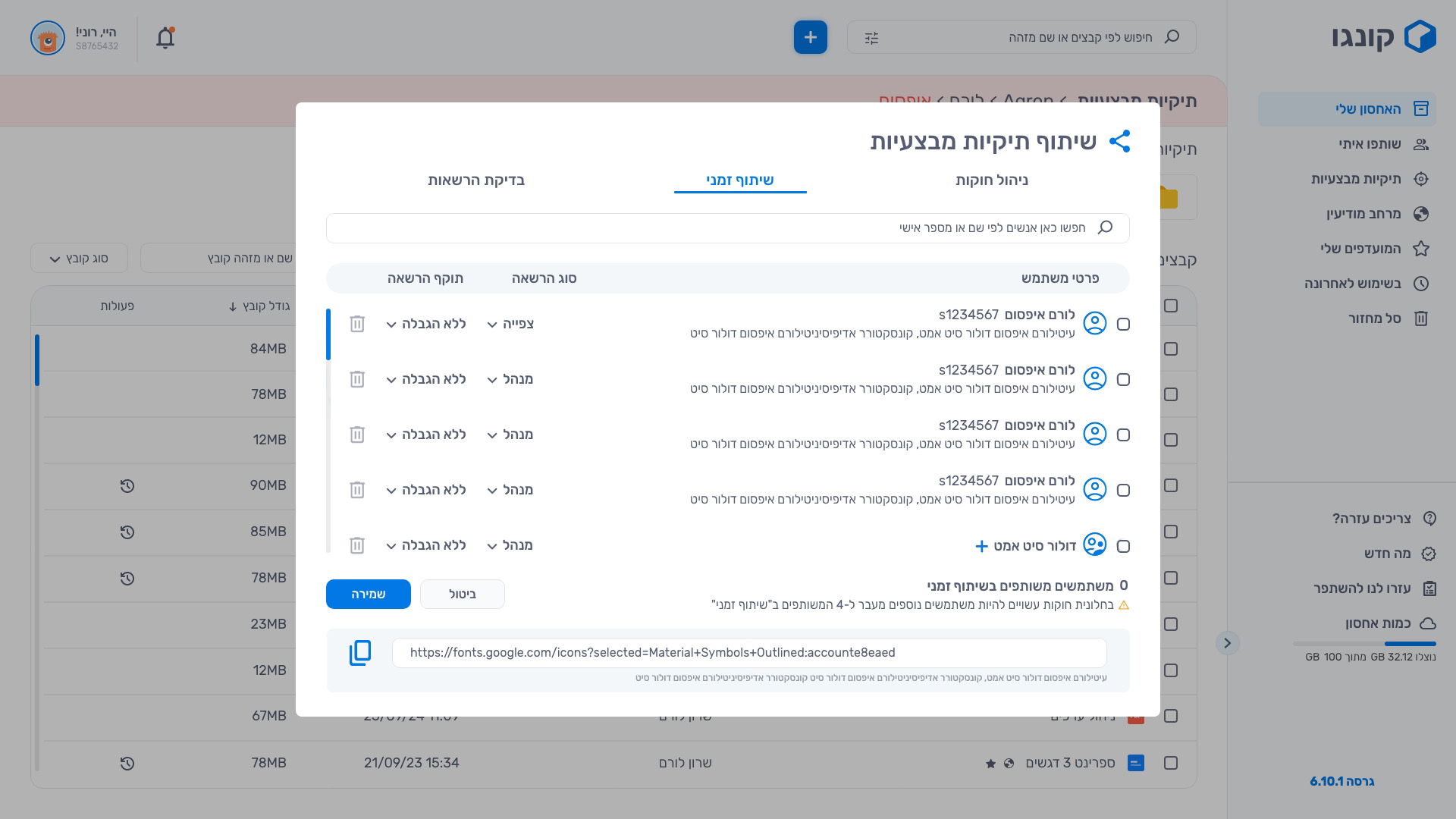The image size is (1456, 819).
Task: Copy the Google Fonts link using copy icon
Action: point(359,651)
